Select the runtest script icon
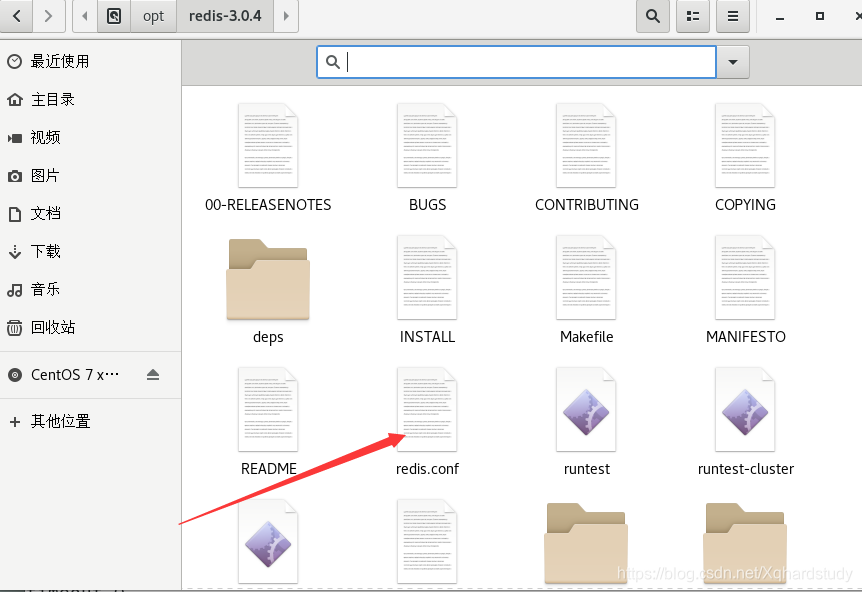862x592 pixels. pyautogui.click(x=586, y=410)
